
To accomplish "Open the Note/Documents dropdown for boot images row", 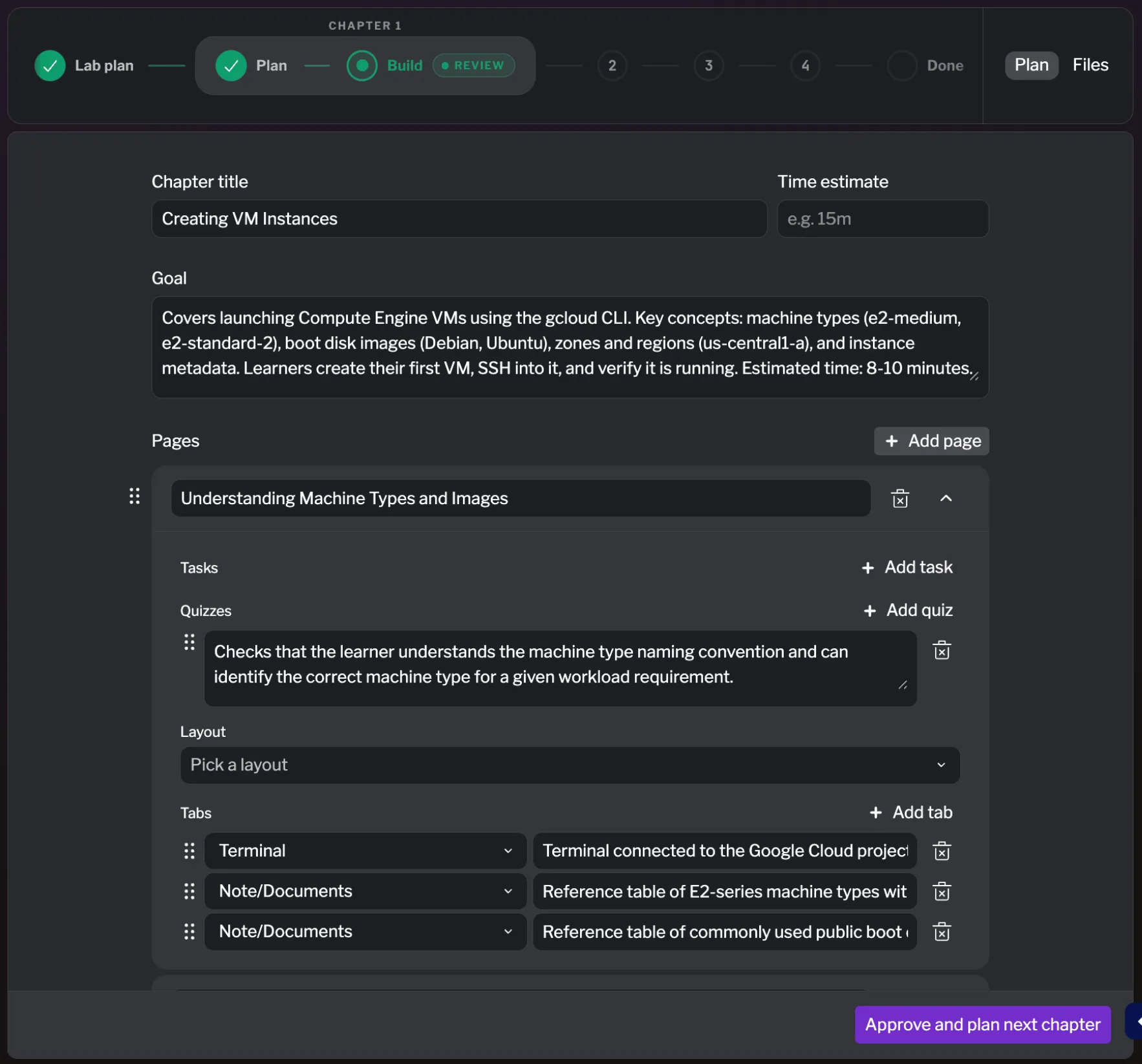I will point(365,931).
